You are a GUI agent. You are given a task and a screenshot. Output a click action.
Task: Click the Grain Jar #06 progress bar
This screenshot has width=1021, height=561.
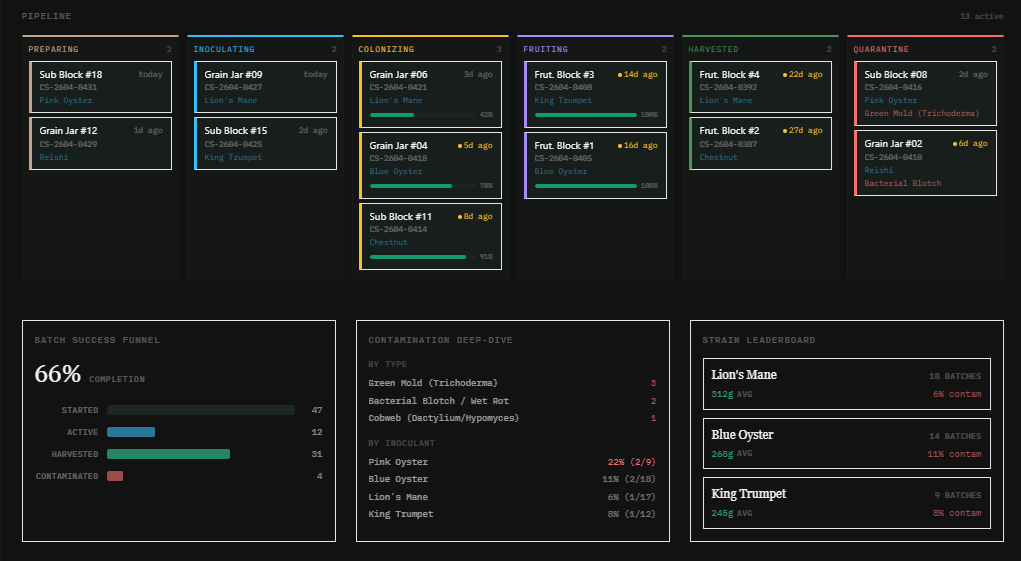pos(420,115)
